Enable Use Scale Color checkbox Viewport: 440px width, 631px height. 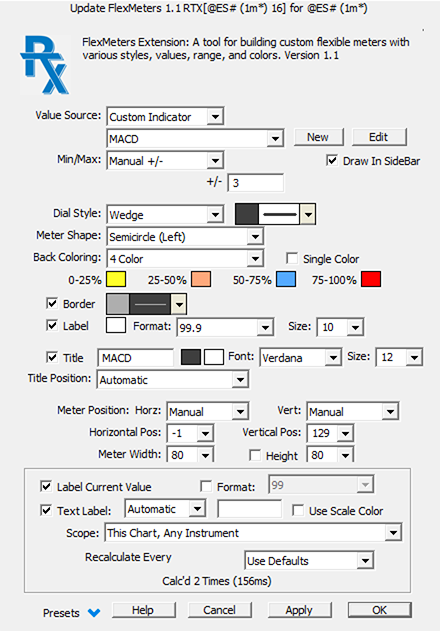(x=298, y=510)
